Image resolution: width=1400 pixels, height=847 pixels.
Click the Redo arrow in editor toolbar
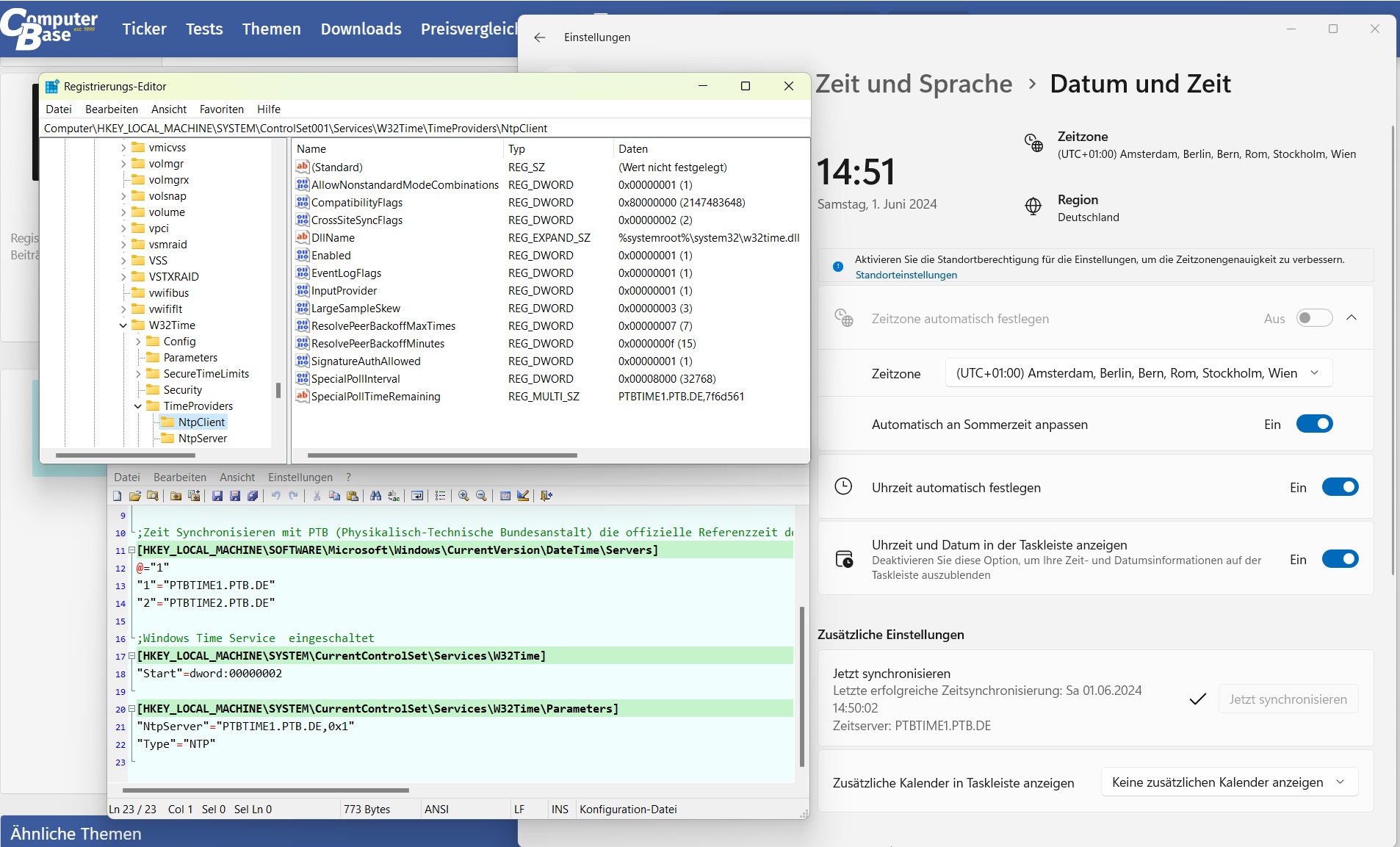point(294,496)
